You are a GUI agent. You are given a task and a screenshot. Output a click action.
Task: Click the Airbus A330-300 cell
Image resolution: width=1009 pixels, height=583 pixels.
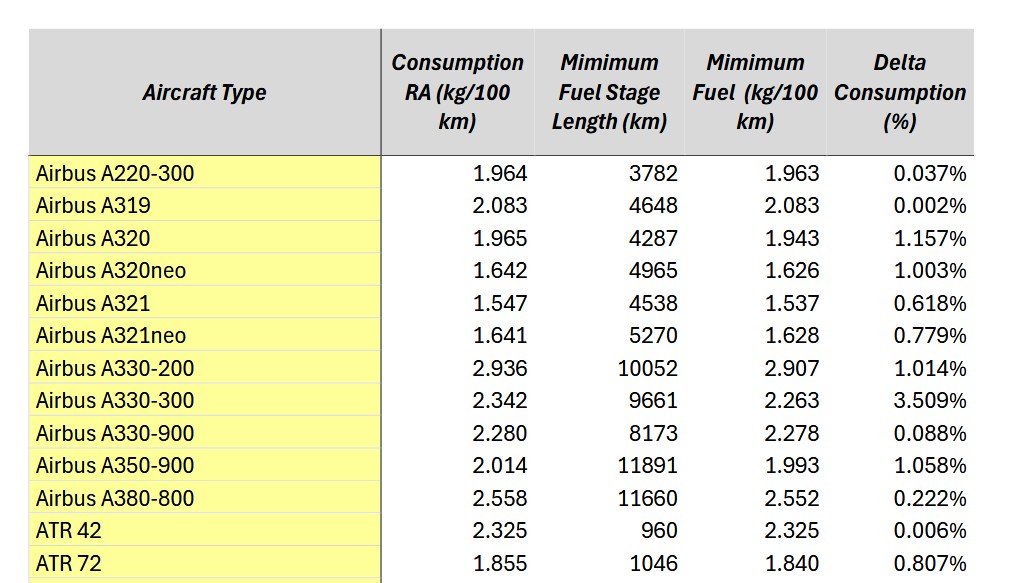pos(205,401)
